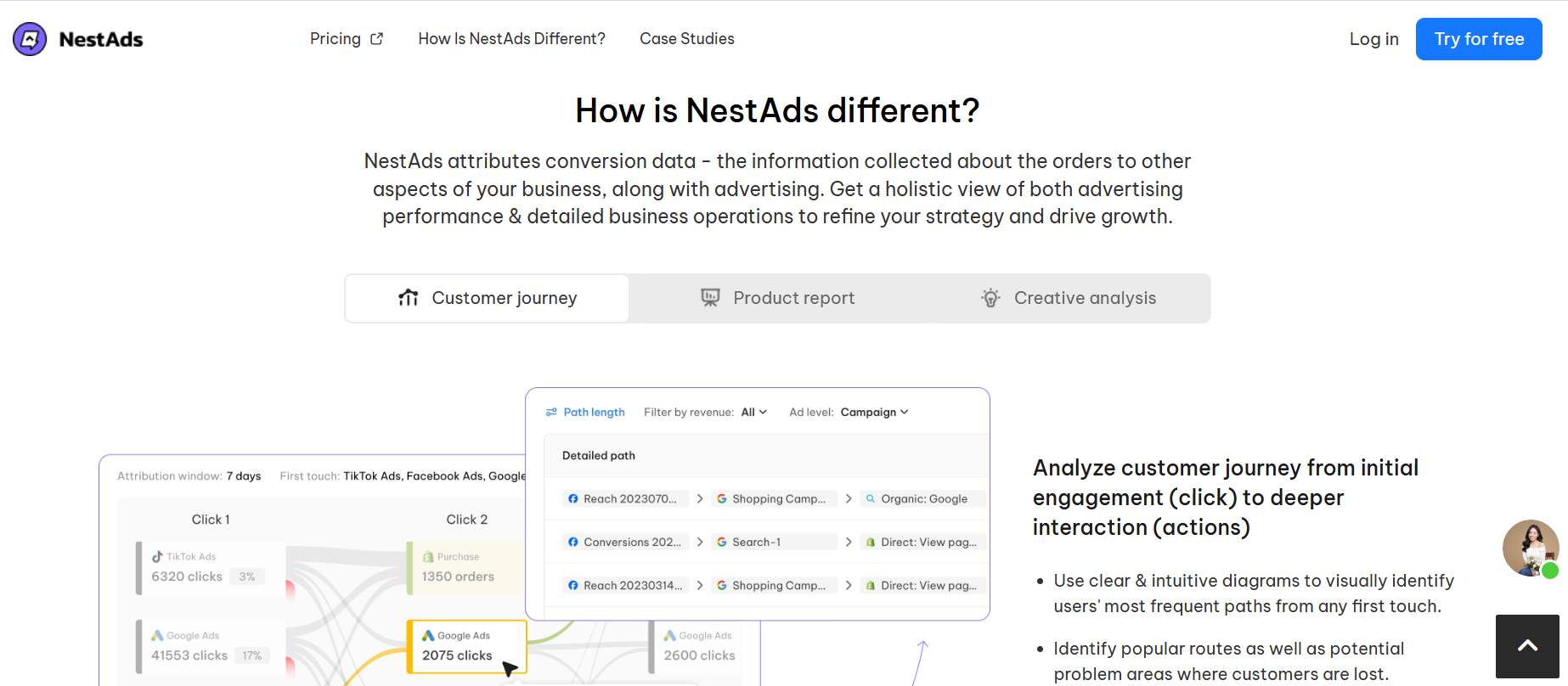
Task: Click the Conversions 202... path entry
Action: (x=625, y=542)
